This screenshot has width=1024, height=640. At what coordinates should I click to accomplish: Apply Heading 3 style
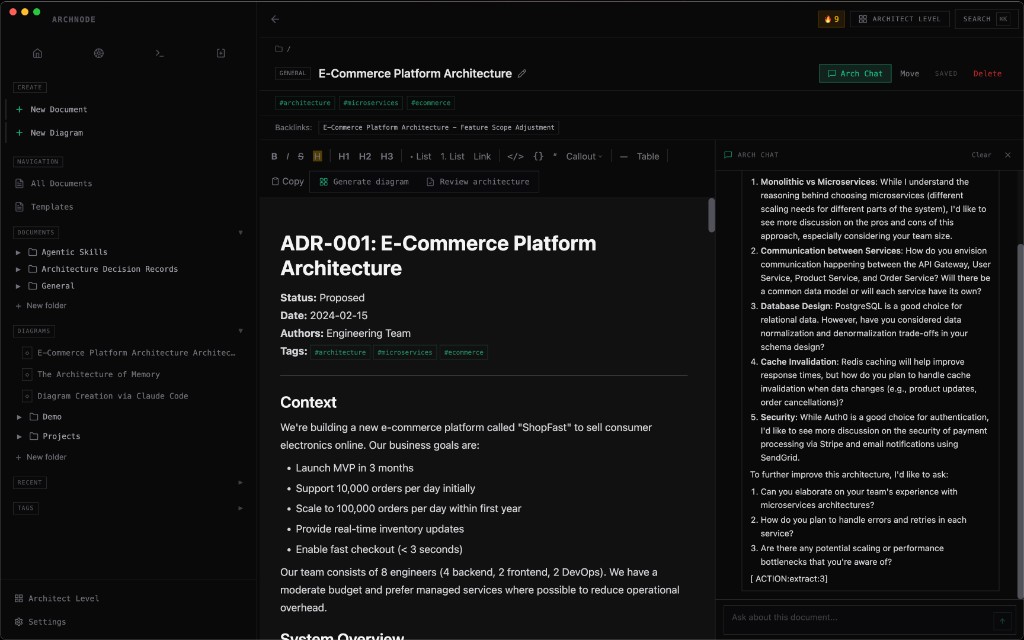[387, 157]
